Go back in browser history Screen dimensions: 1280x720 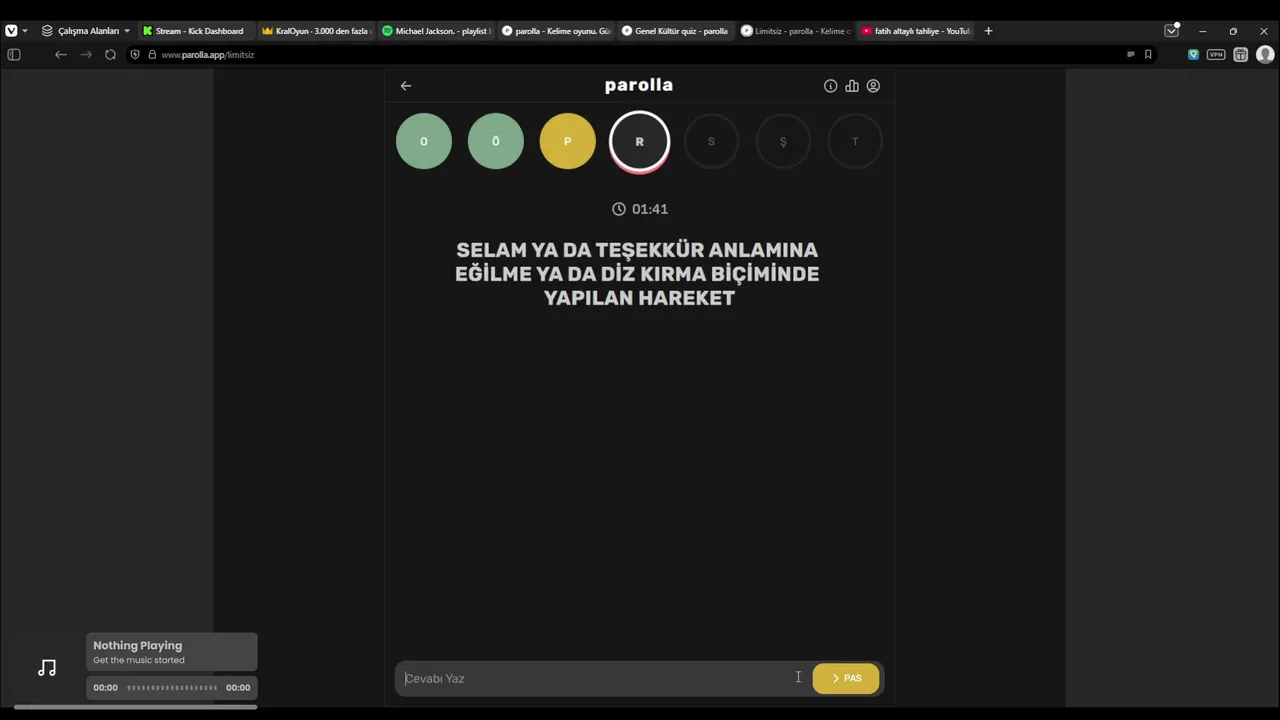[x=61, y=55]
